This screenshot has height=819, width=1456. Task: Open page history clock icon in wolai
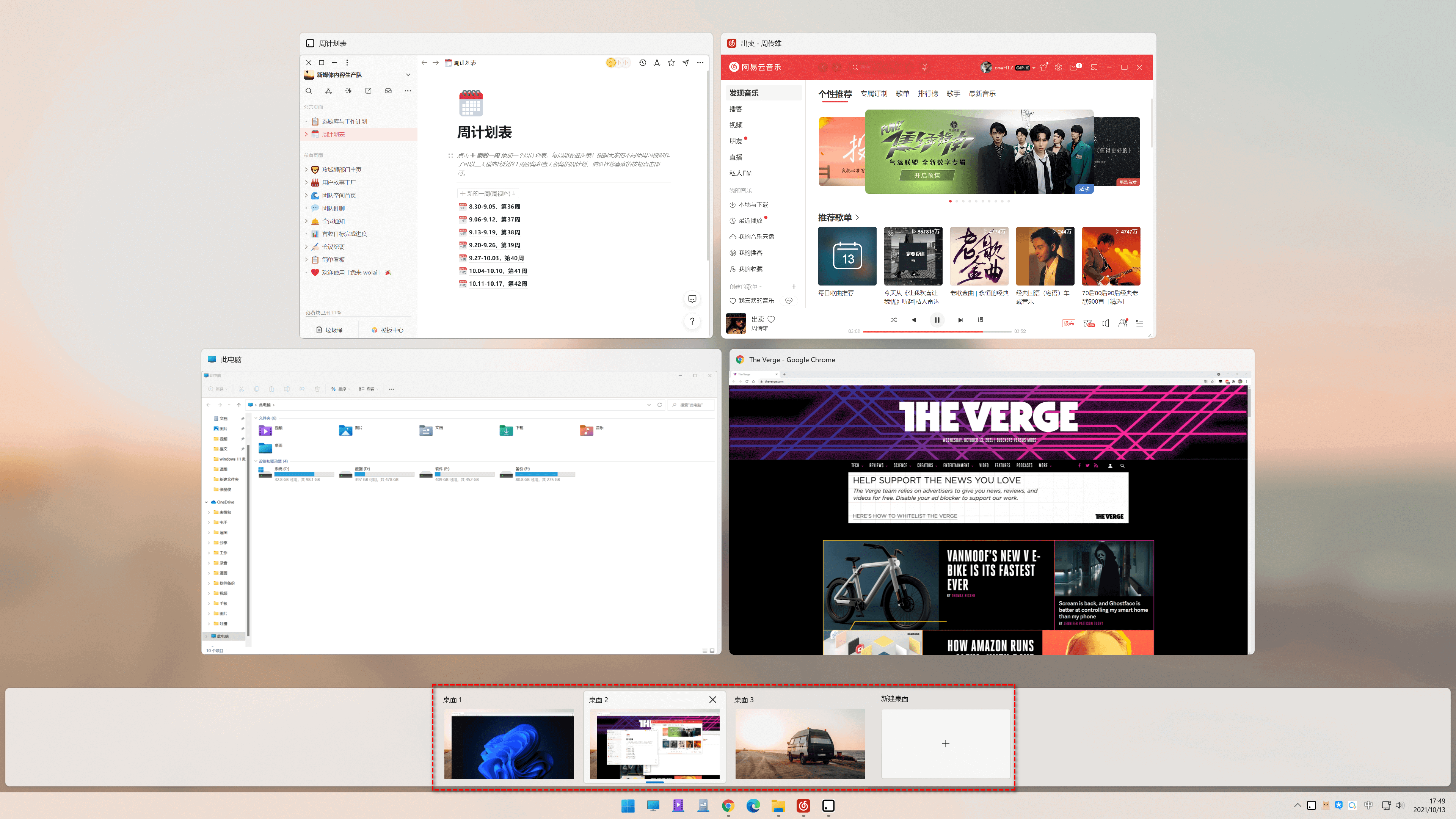pyautogui.click(x=642, y=63)
